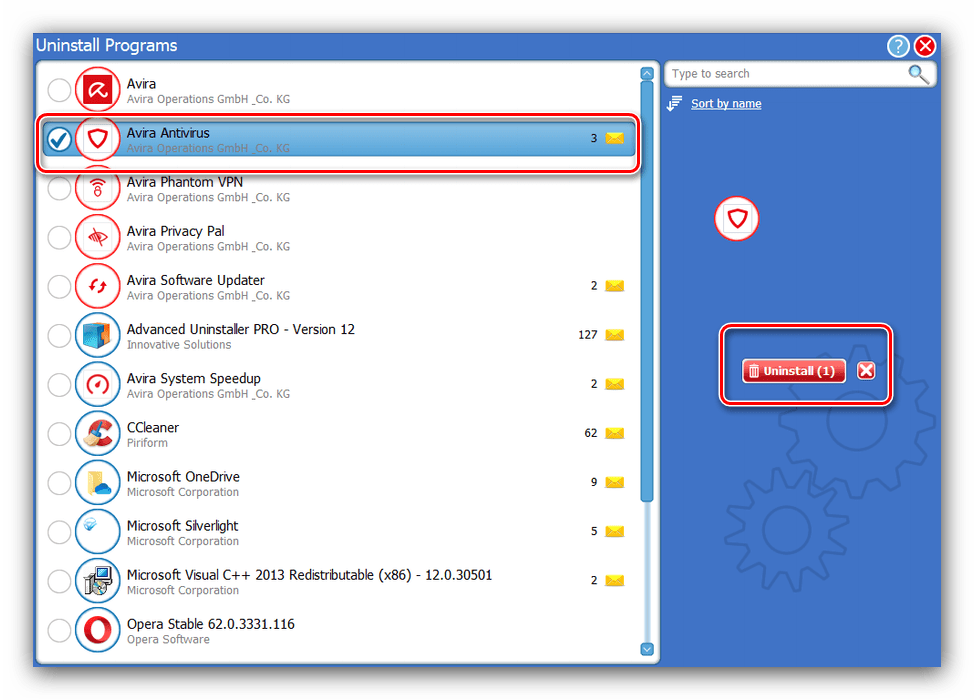Select the Avira Privacy Pal checkbox
The image size is (974, 700).
59,238
